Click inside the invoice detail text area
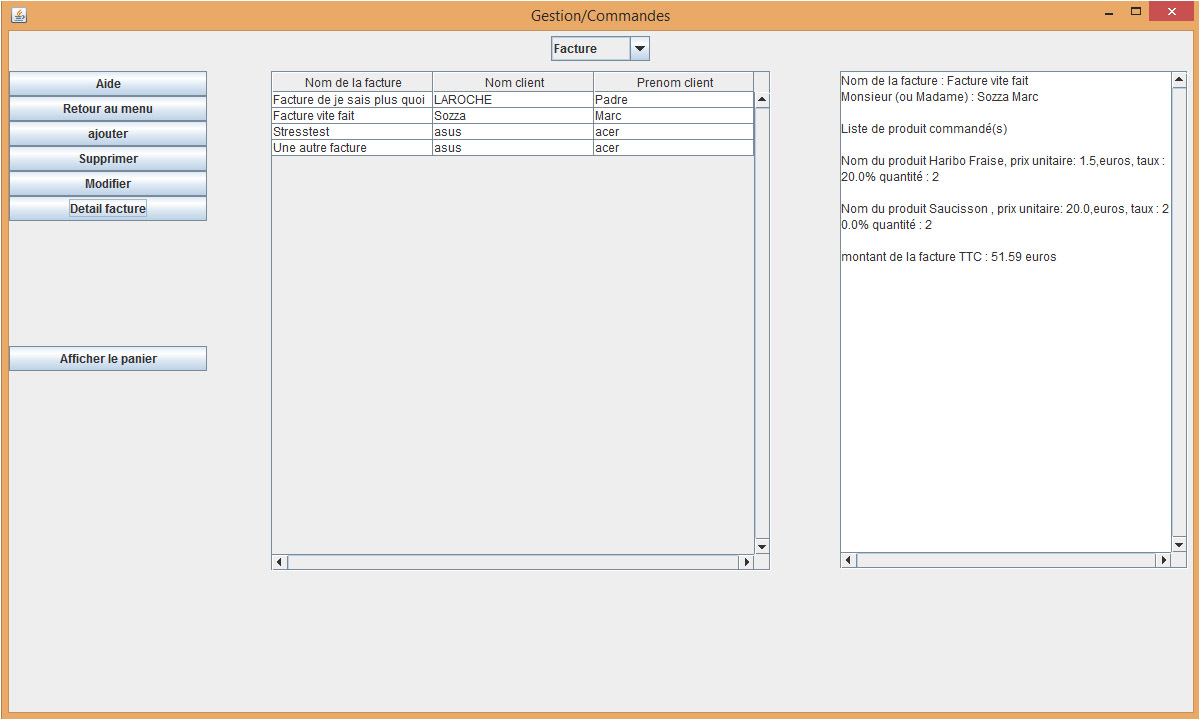 click(x=1005, y=400)
